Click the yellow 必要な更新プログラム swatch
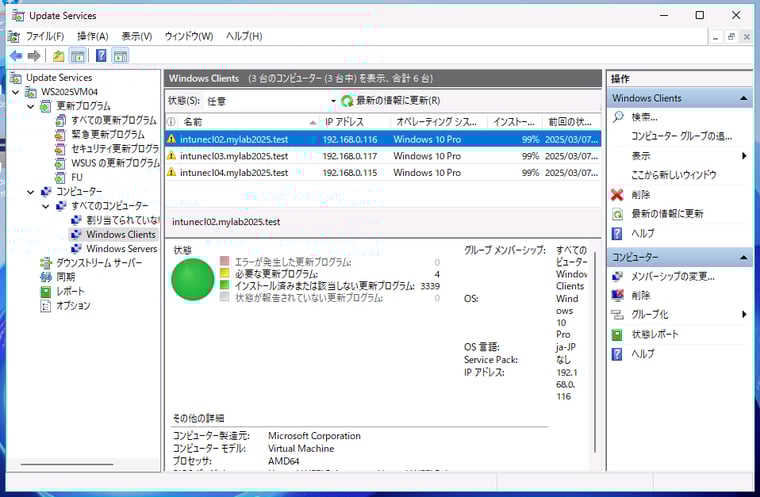Screen dimensions: 760x497 224,273
